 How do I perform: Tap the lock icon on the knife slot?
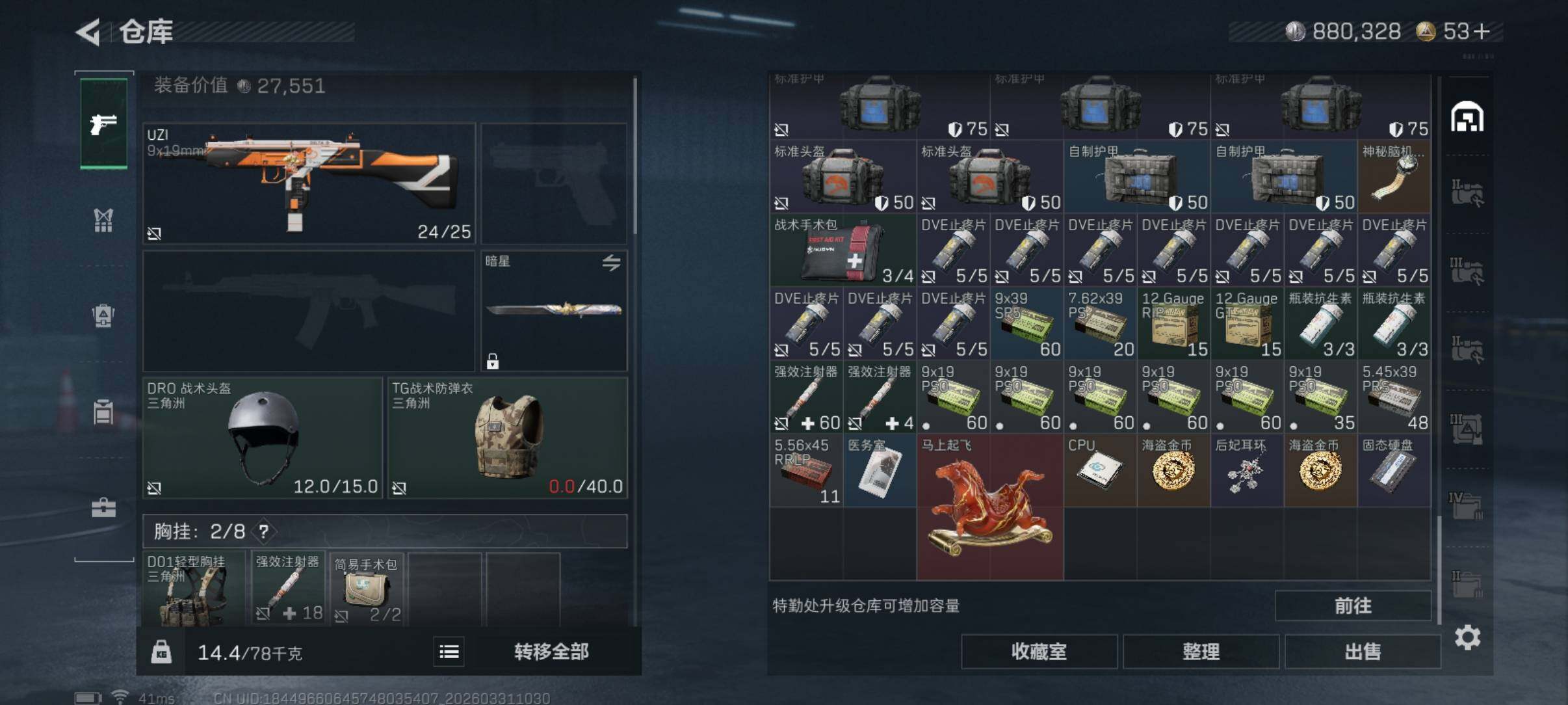click(493, 361)
